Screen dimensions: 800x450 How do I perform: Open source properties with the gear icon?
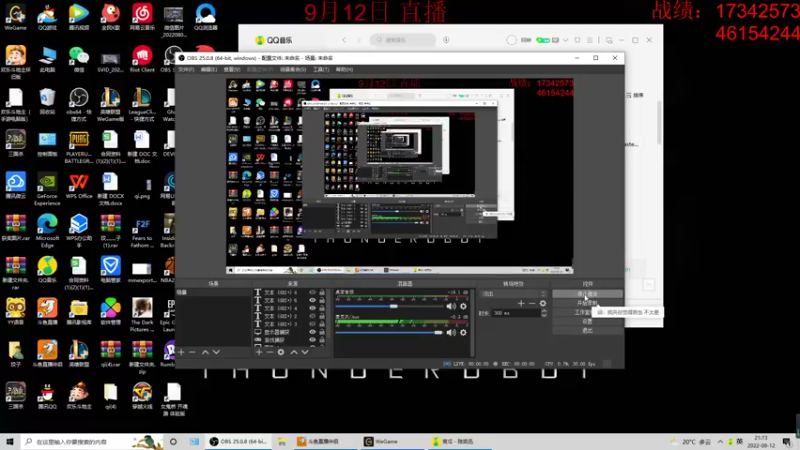tap(281, 352)
